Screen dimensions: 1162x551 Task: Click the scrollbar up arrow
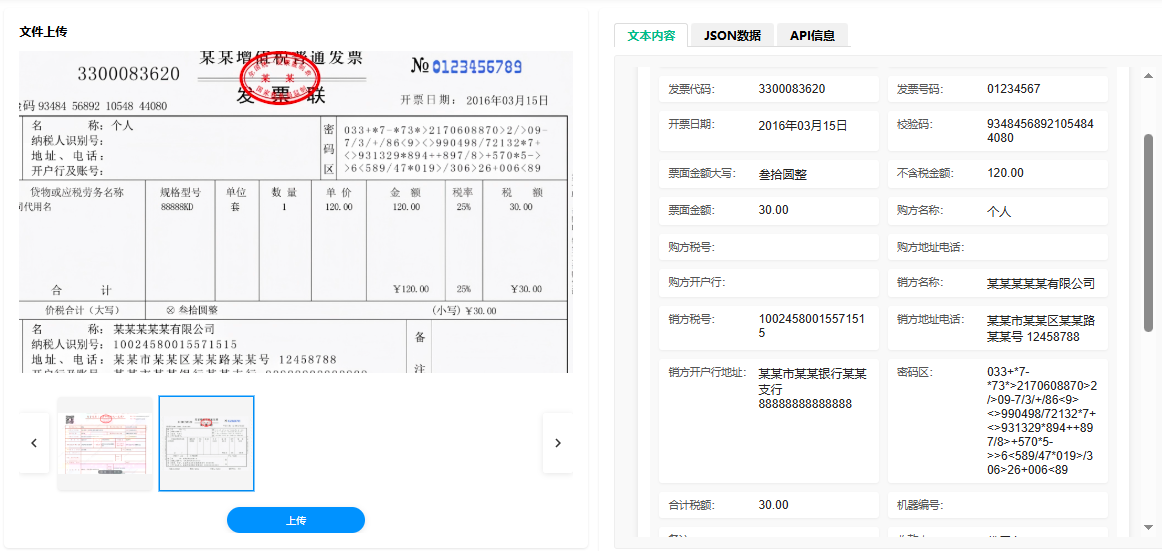[x=1149, y=76]
